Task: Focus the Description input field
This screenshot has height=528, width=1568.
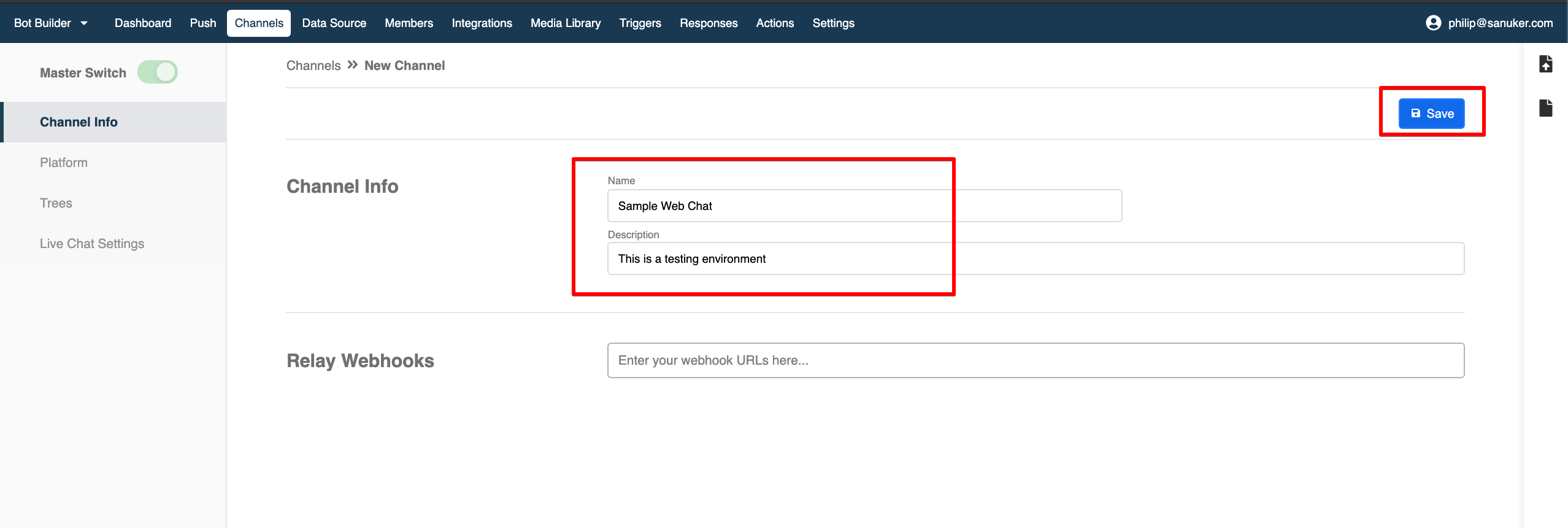Action: (1035, 258)
